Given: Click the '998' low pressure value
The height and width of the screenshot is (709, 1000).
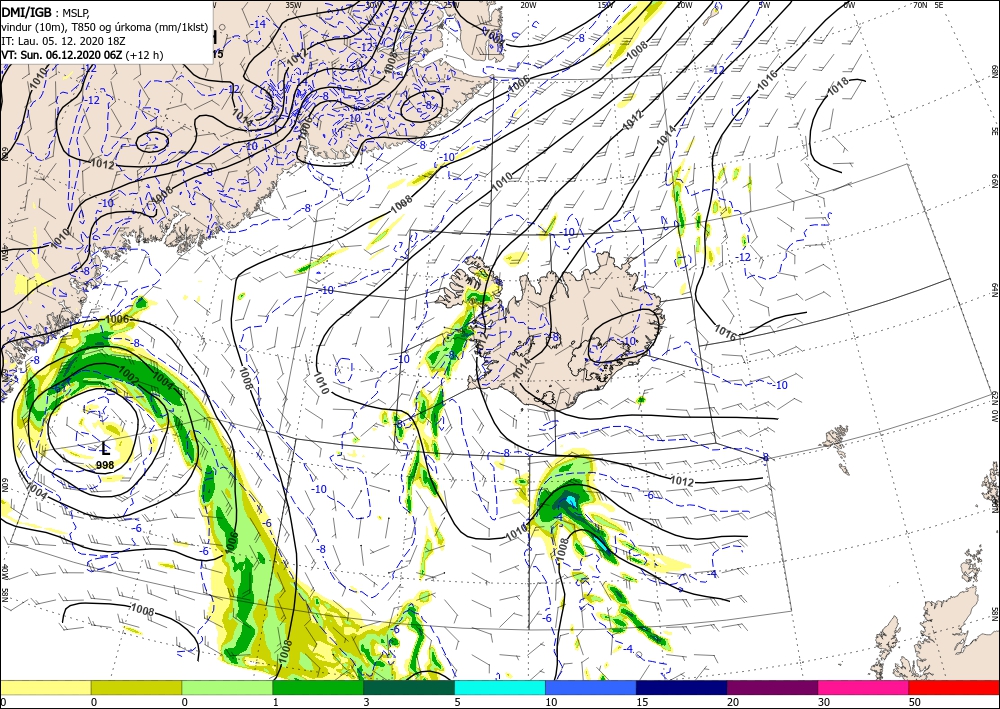Looking at the screenshot, I should click(x=105, y=465).
